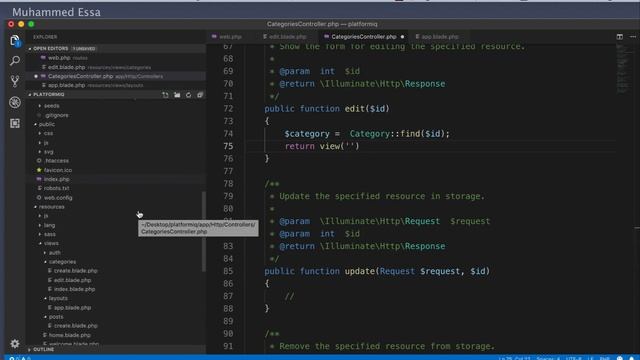Open the favicon.ico file
Image resolution: width=640 pixels, height=360 pixels.
(58, 170)
